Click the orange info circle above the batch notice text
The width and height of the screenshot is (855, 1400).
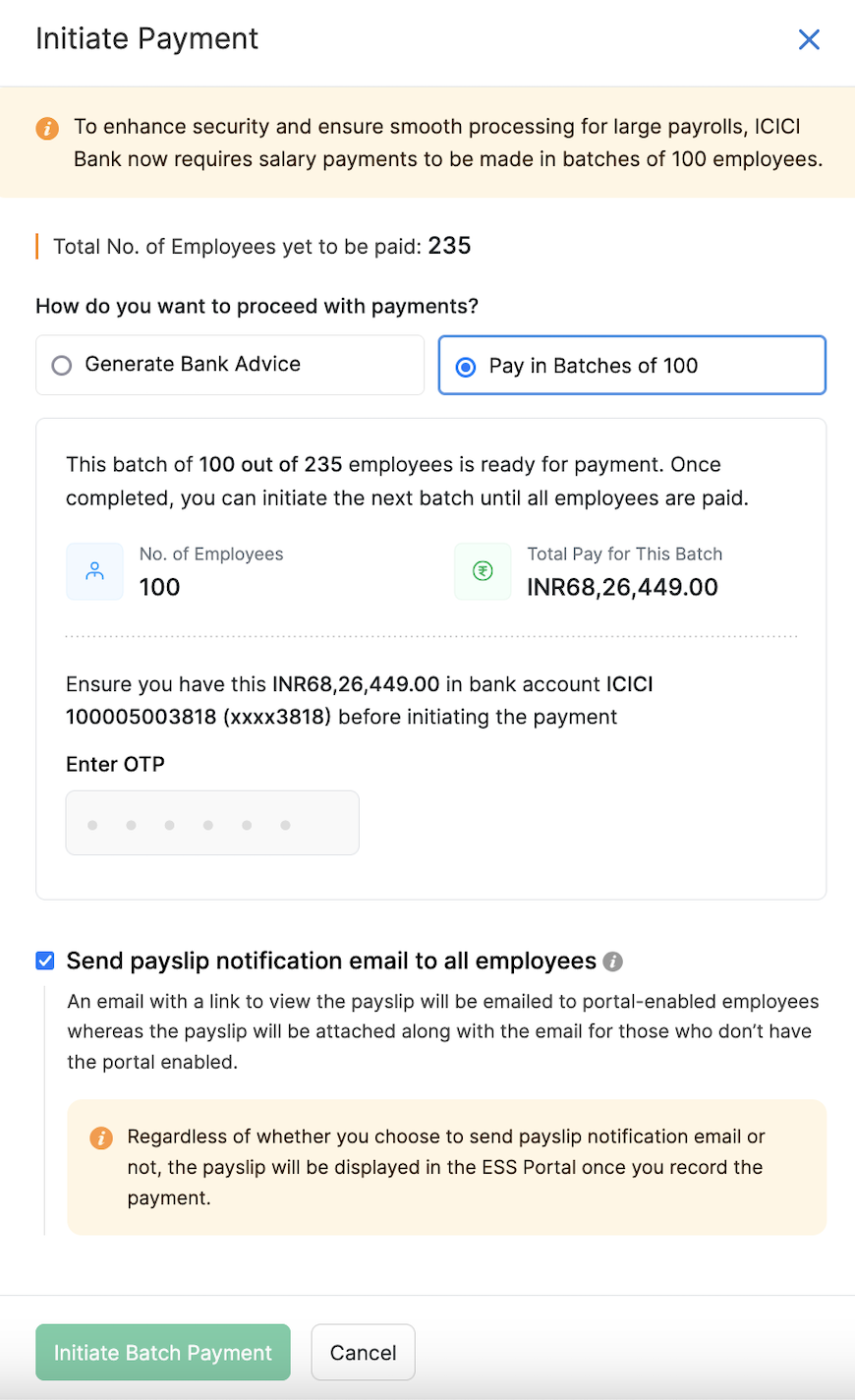pyautogui.click(x=46, y=127)
